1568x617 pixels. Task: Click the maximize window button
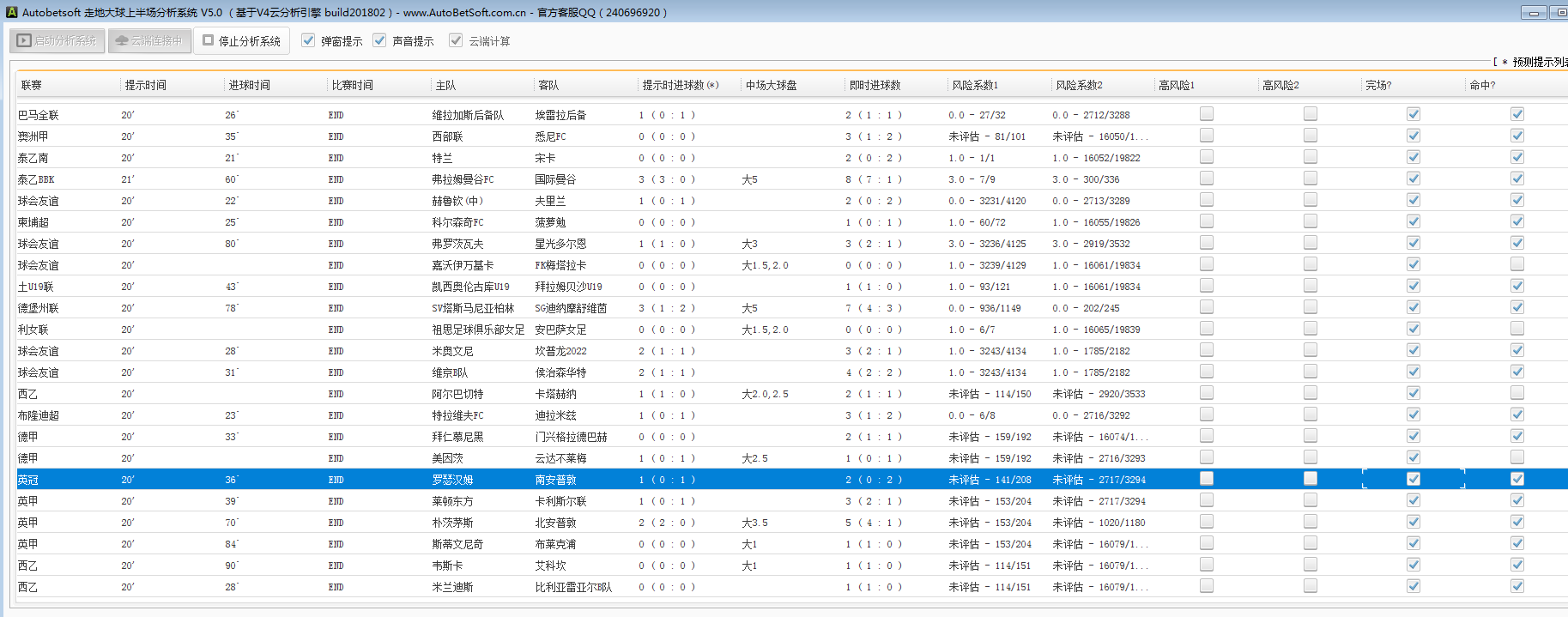click(x=1559, y=12)
